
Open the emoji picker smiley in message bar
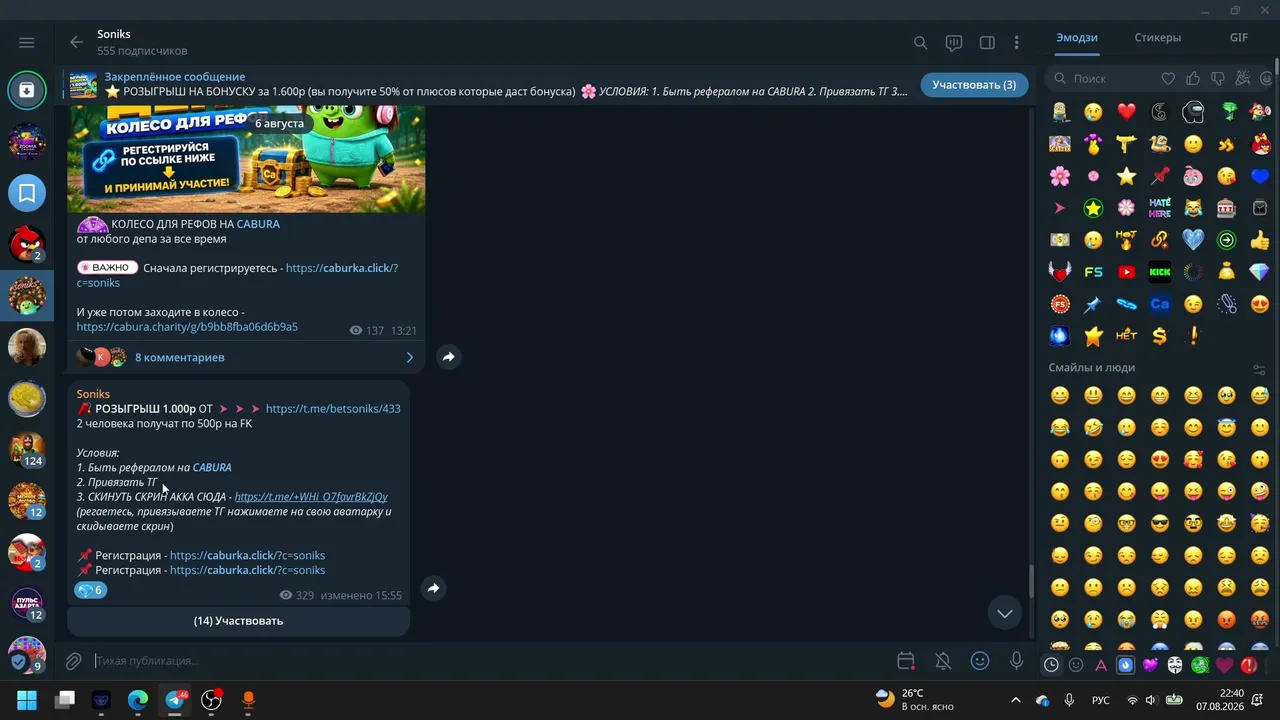980,661
